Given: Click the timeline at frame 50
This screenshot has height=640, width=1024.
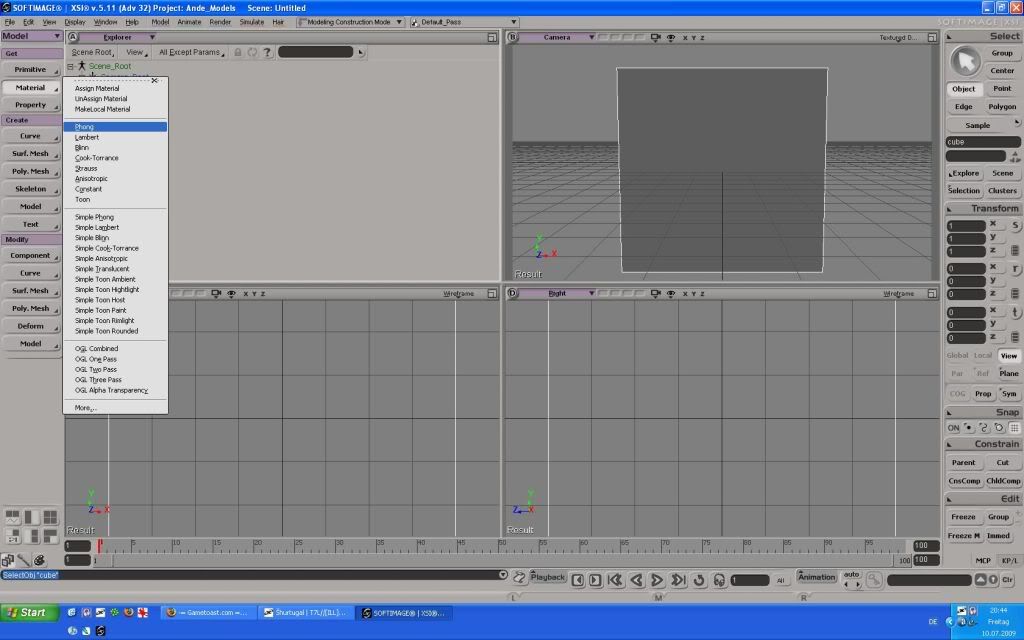Looking at the screenshot, I should point(502,546).
